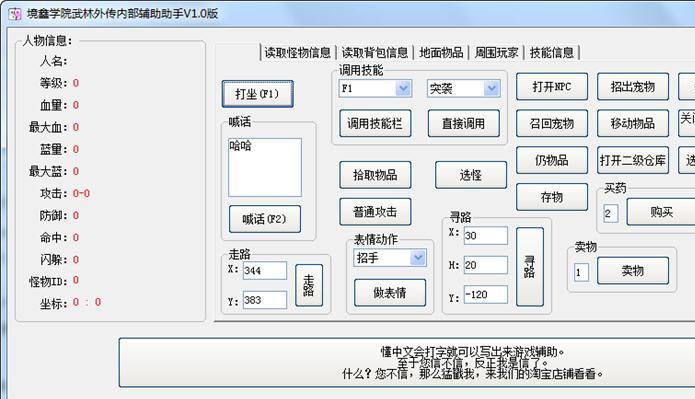Viewport: 695px width, 399px height.
Task: Click the 喊话 (F2) button
Action: tap(265, 219)
